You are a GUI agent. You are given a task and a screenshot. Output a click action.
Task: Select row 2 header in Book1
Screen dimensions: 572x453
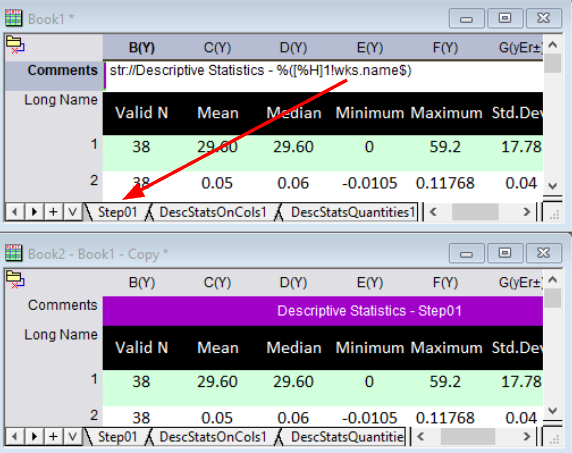(54, 186)
